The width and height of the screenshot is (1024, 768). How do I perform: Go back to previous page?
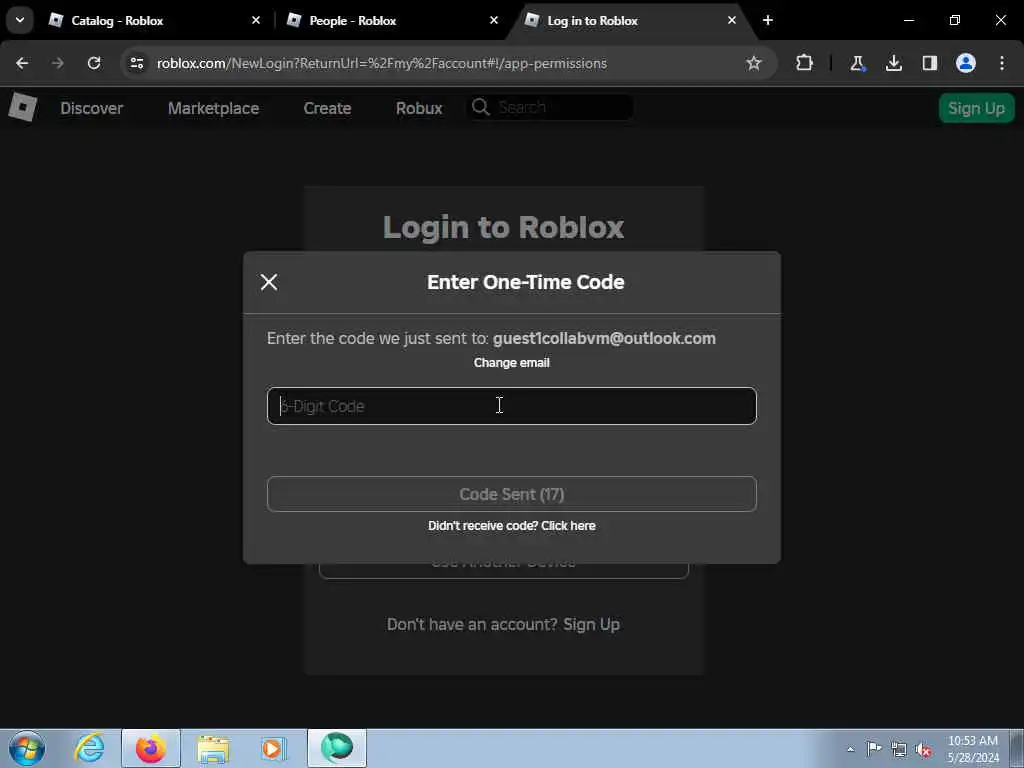[22, 63]
